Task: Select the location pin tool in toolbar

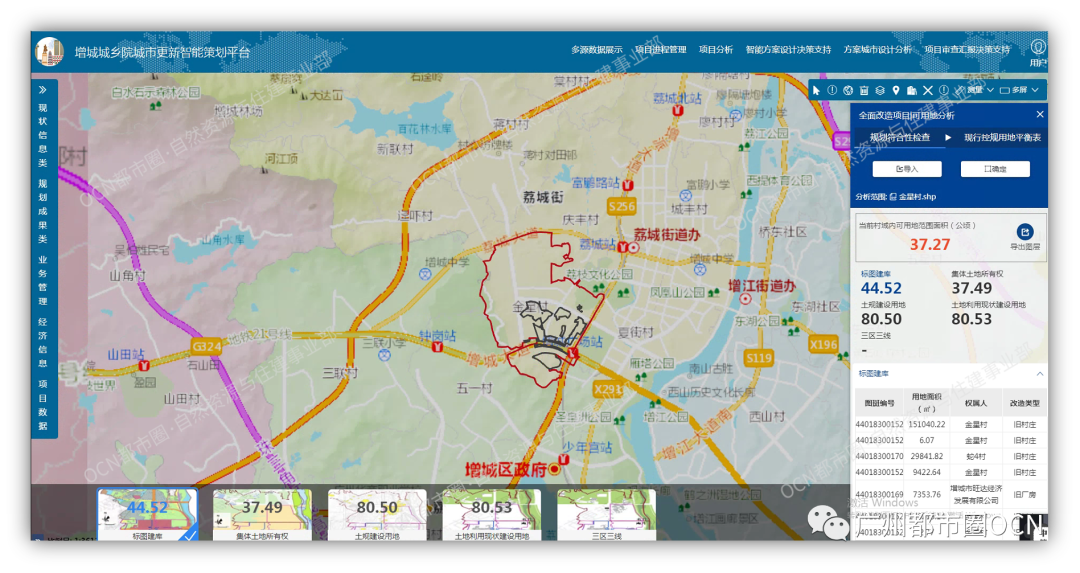Action: pos(895,90)
